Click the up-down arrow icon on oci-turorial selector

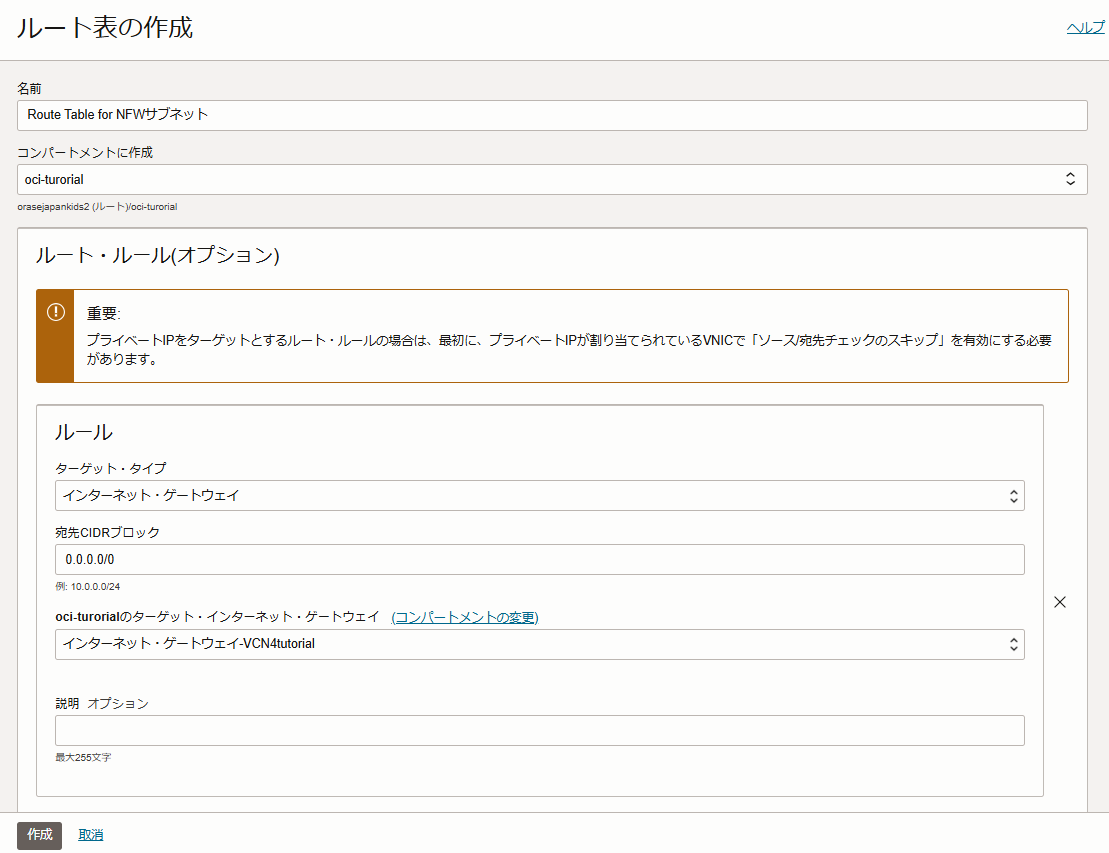1072,179
